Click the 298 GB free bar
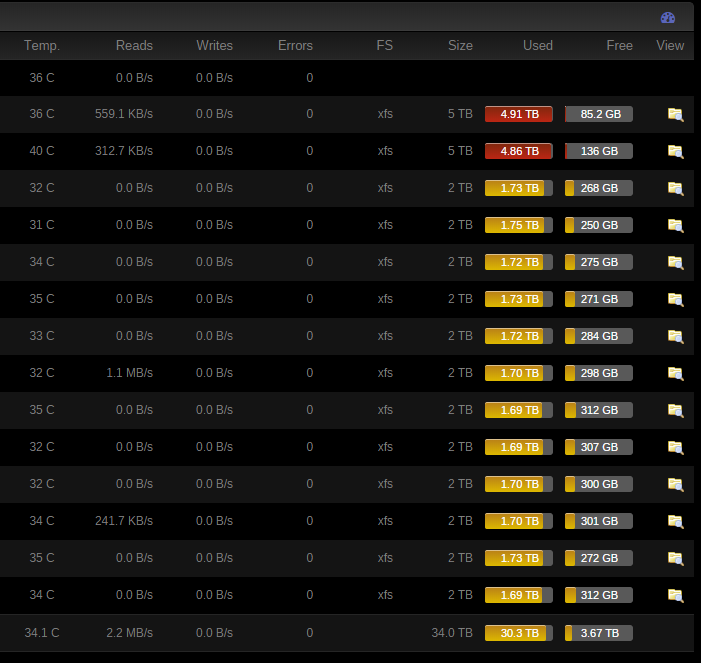Screen dimensions: 701x663 pos(599,373)
